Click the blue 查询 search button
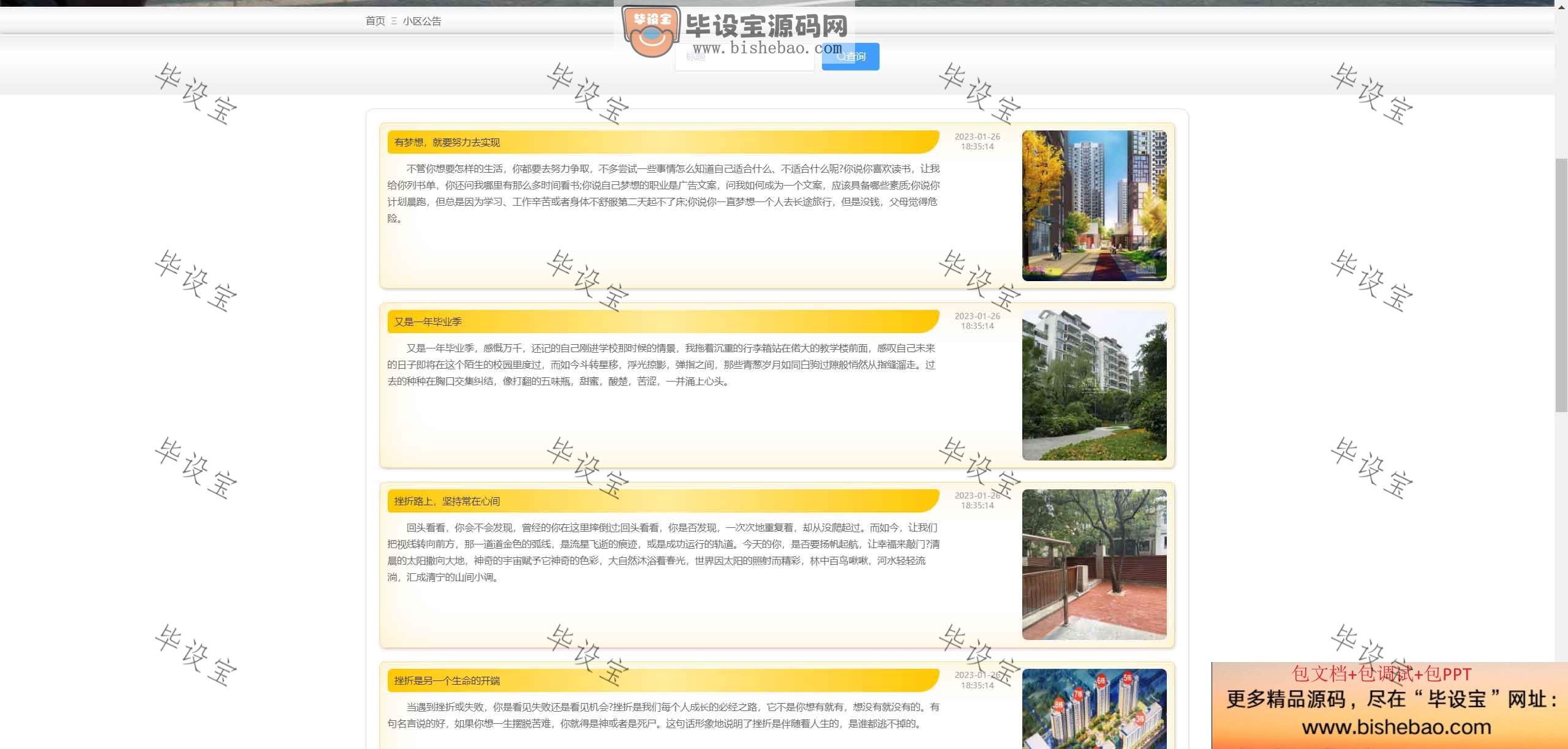 (x=851, y=57)
